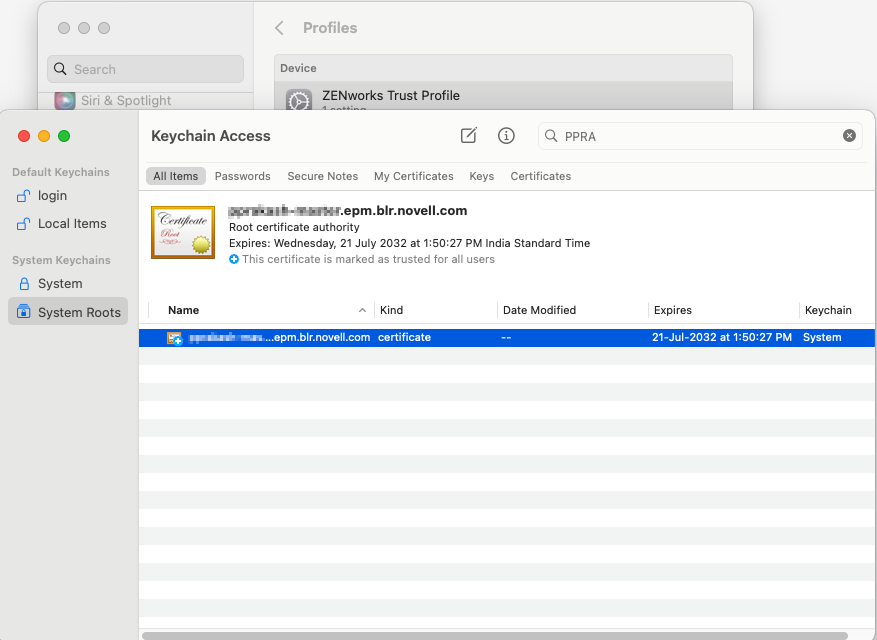Viewport: 877px width, 640px height.
Task: Clear the PPRA search text
Action: 849,136
